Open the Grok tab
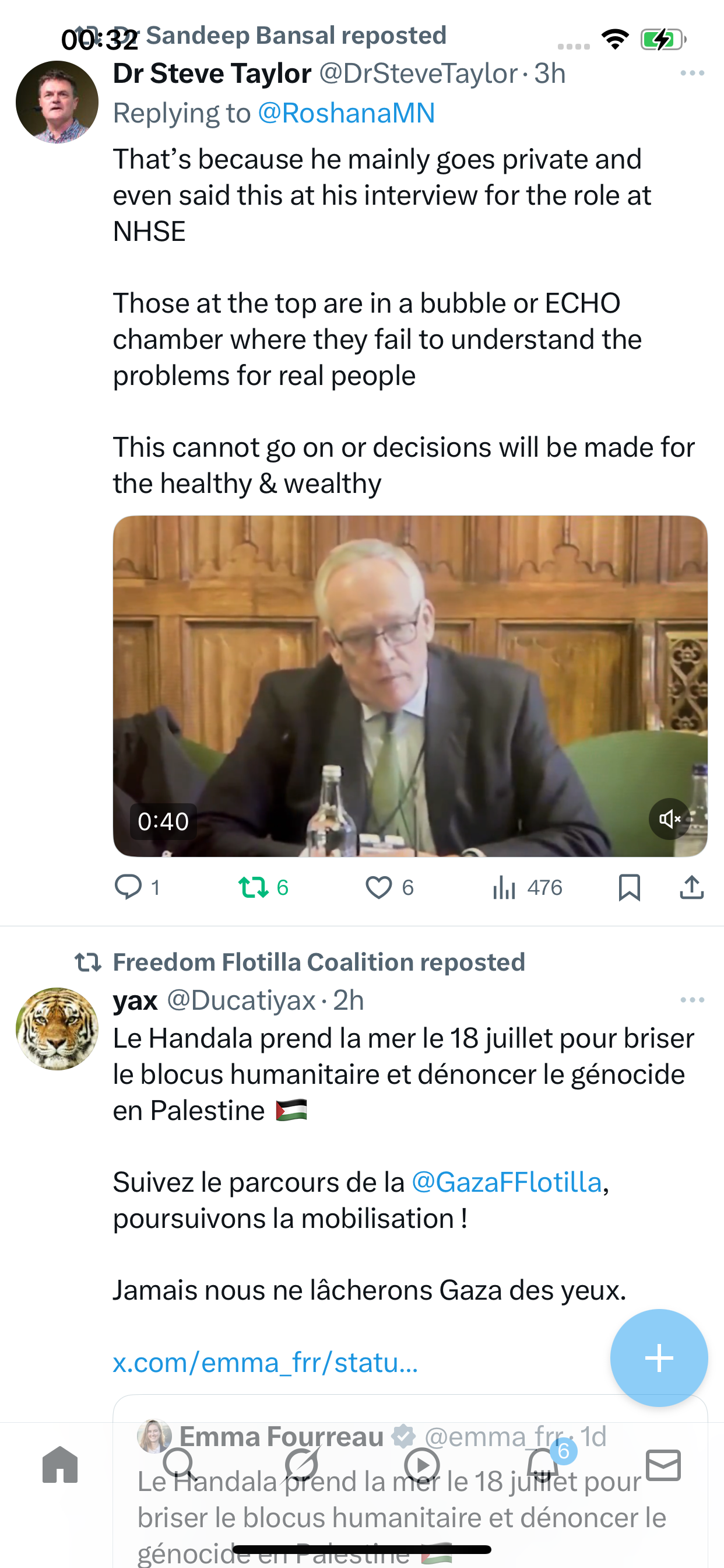Image resolution: width=724 pixels, height=1568 pixels. [302, 1465]
